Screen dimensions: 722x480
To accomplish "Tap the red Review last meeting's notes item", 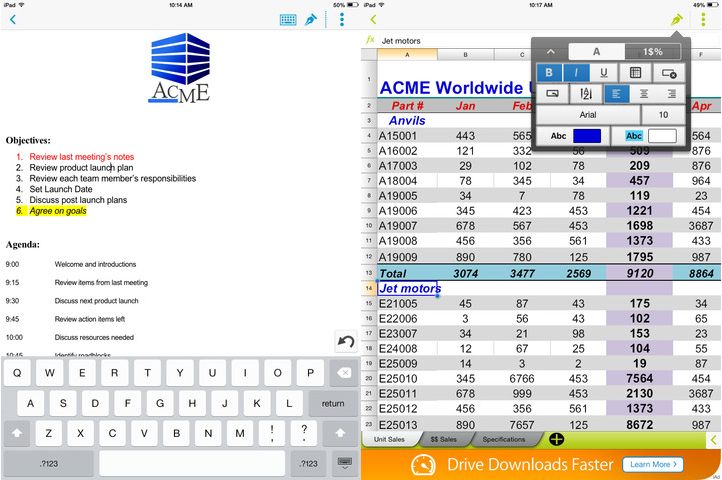I will (x=82, y=157).
